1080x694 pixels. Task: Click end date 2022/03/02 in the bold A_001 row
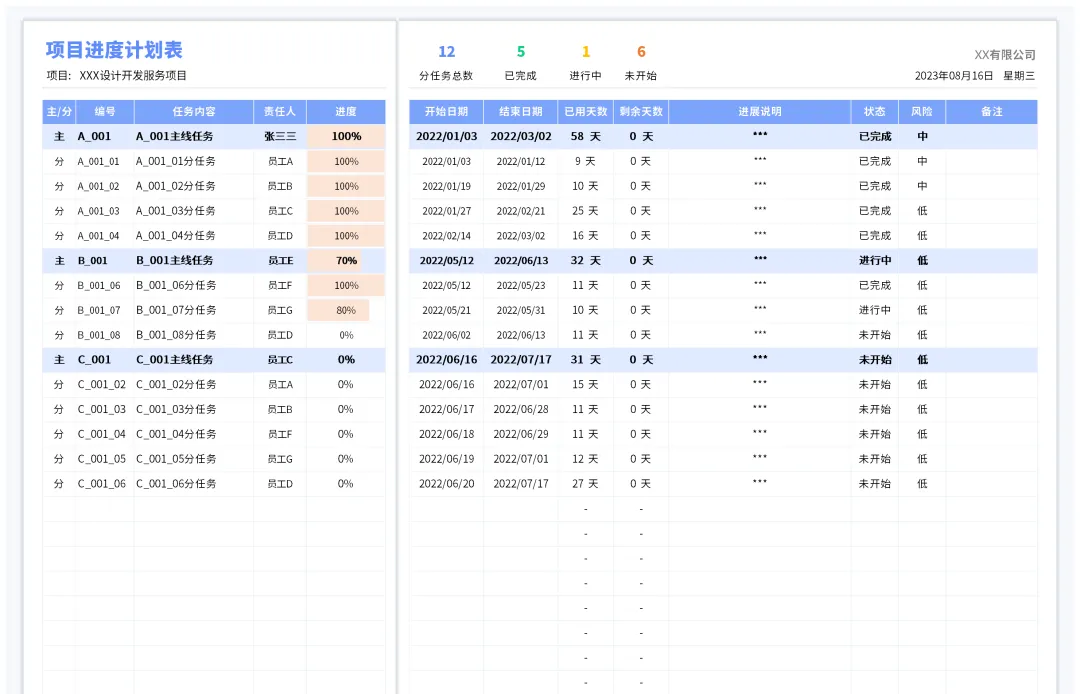click(521, 136)
